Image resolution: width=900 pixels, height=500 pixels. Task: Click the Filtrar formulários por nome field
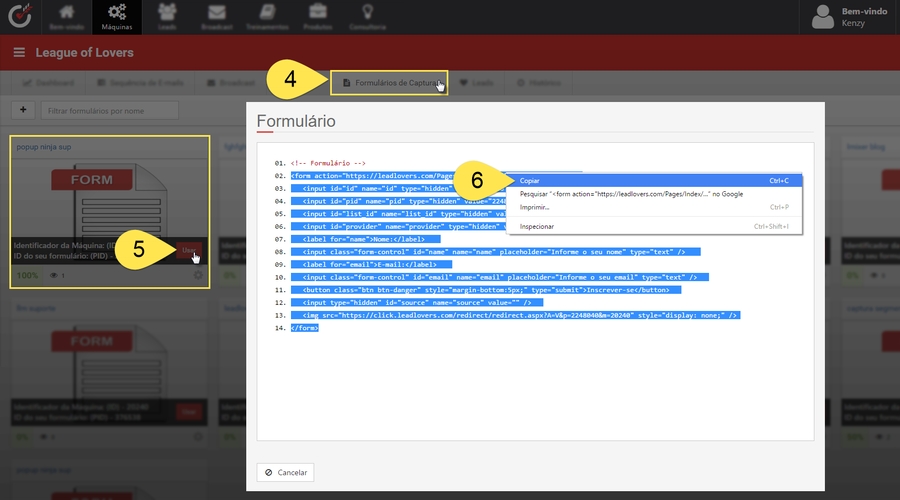point(110,110)
